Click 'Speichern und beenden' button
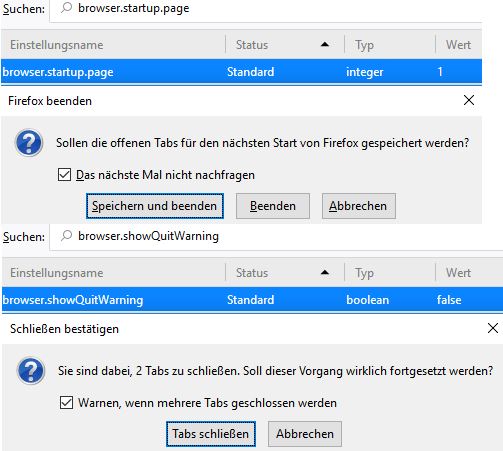This screenshot has height=451, width=503. (155, 206)
